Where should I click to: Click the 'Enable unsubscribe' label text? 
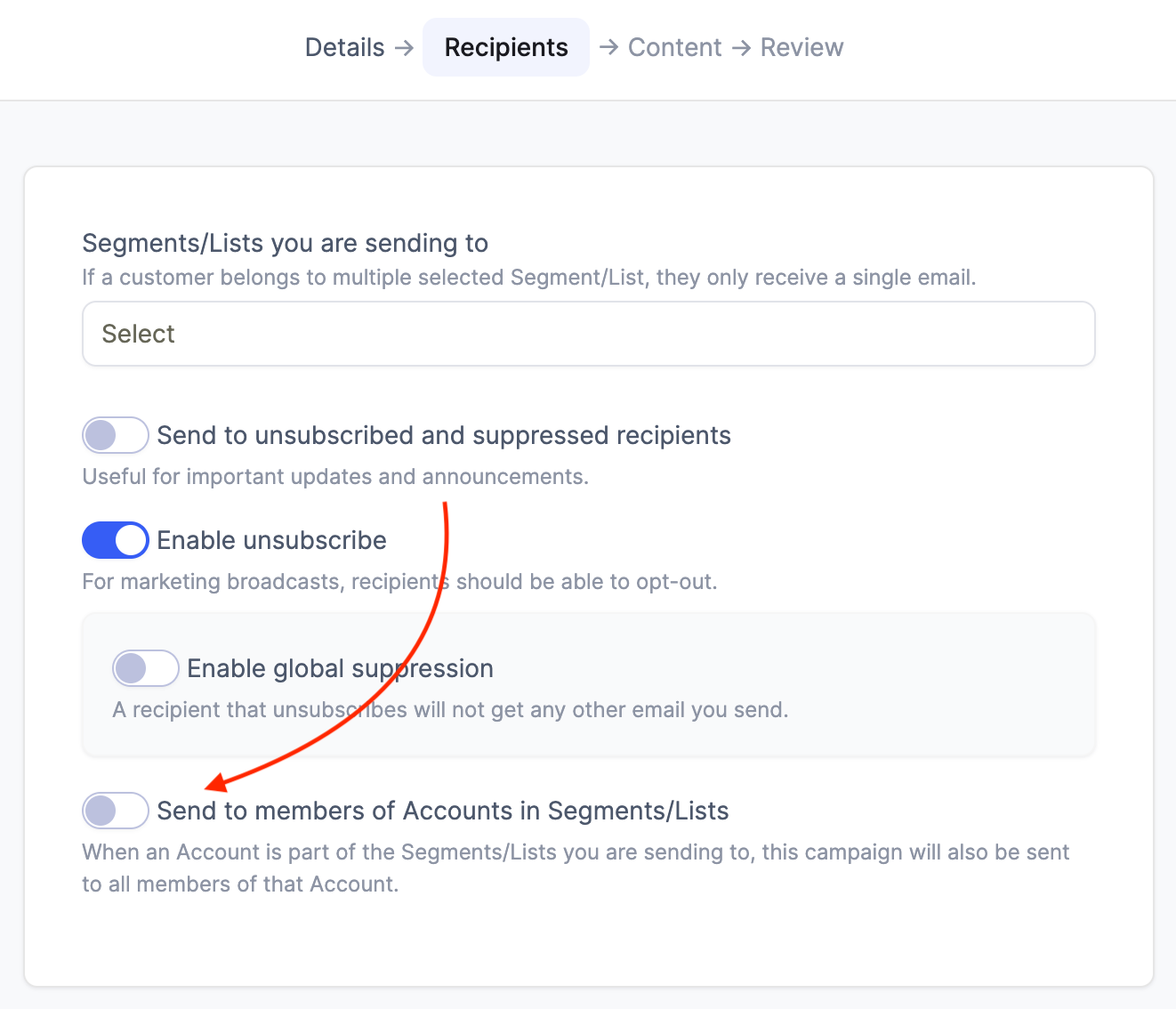271,540
